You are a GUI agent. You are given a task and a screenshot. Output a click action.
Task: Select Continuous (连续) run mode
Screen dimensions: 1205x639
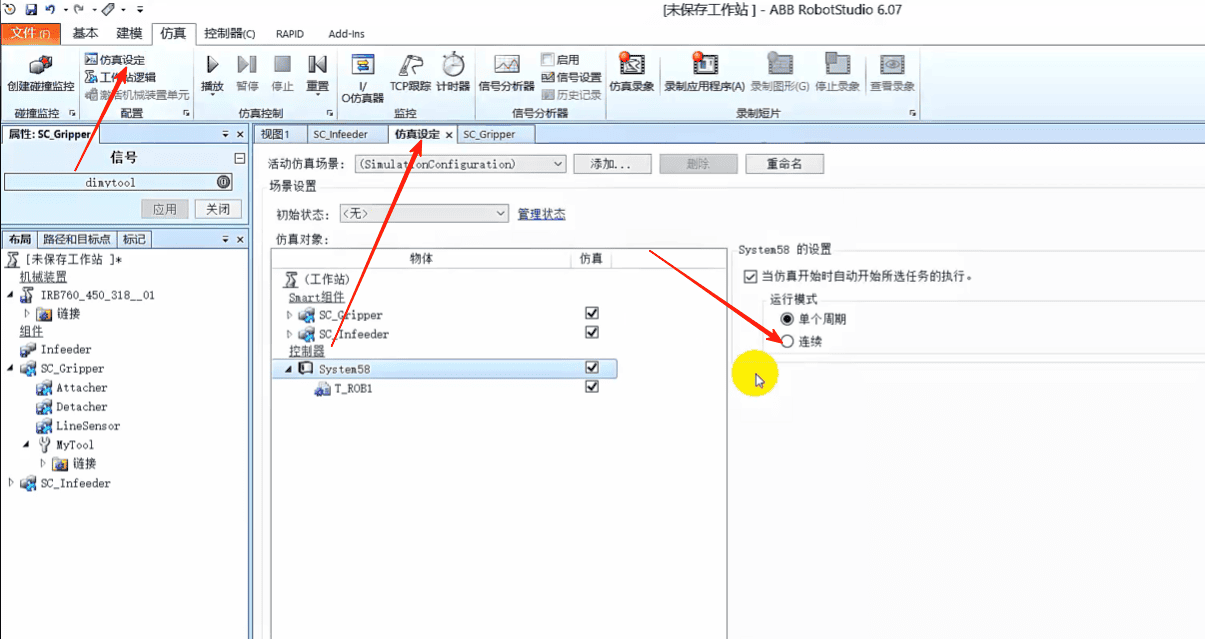[x=787, y=342]
